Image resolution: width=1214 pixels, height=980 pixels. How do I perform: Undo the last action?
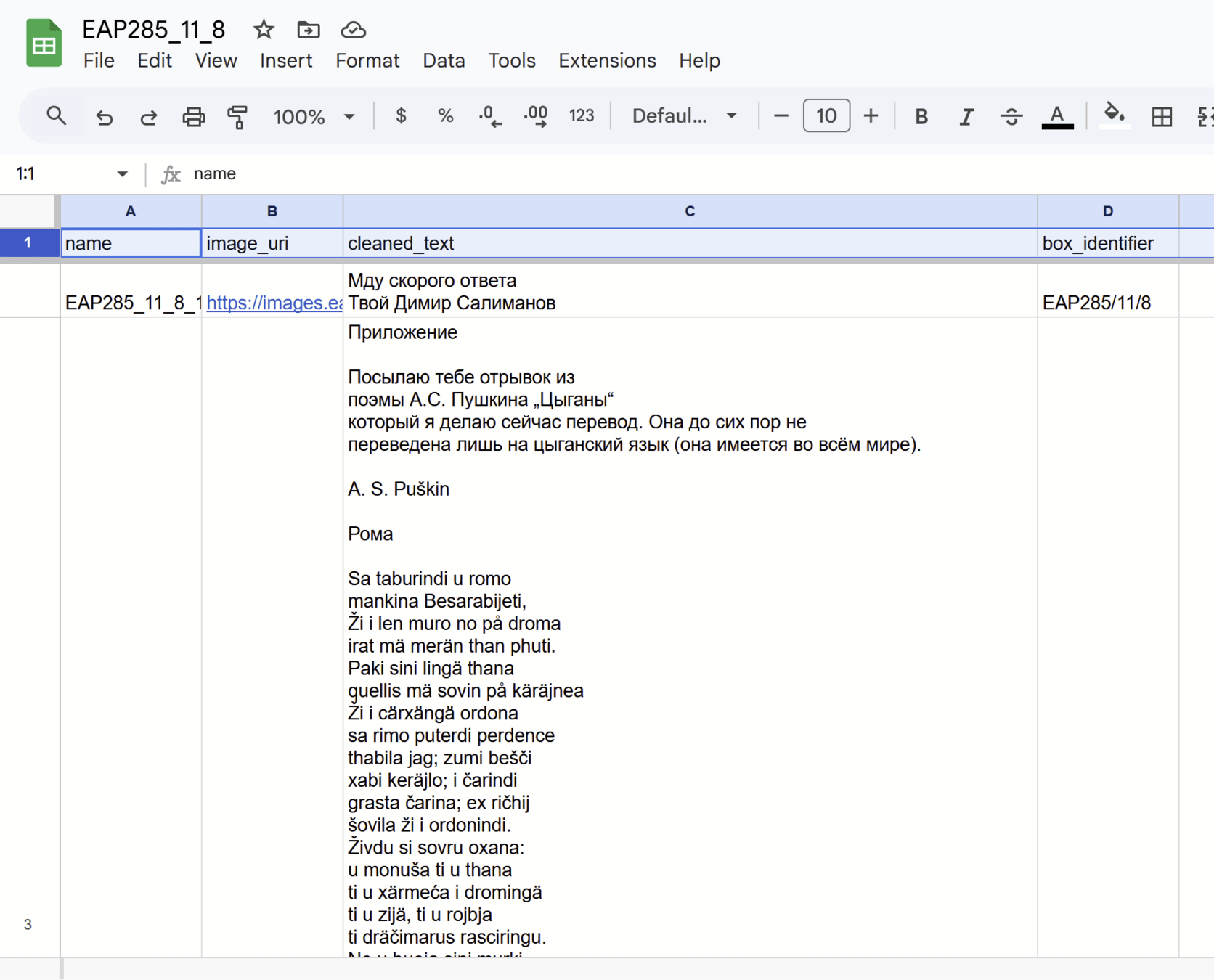click(105, 116)
